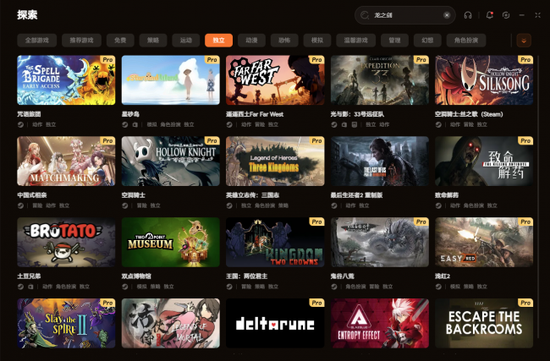
Task: Open the headset customer support icon
Action: click(x=468, y=15)
